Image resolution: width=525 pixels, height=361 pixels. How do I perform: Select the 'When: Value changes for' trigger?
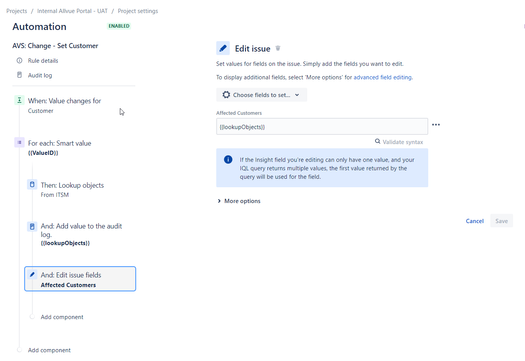click(x=64, y=101)
